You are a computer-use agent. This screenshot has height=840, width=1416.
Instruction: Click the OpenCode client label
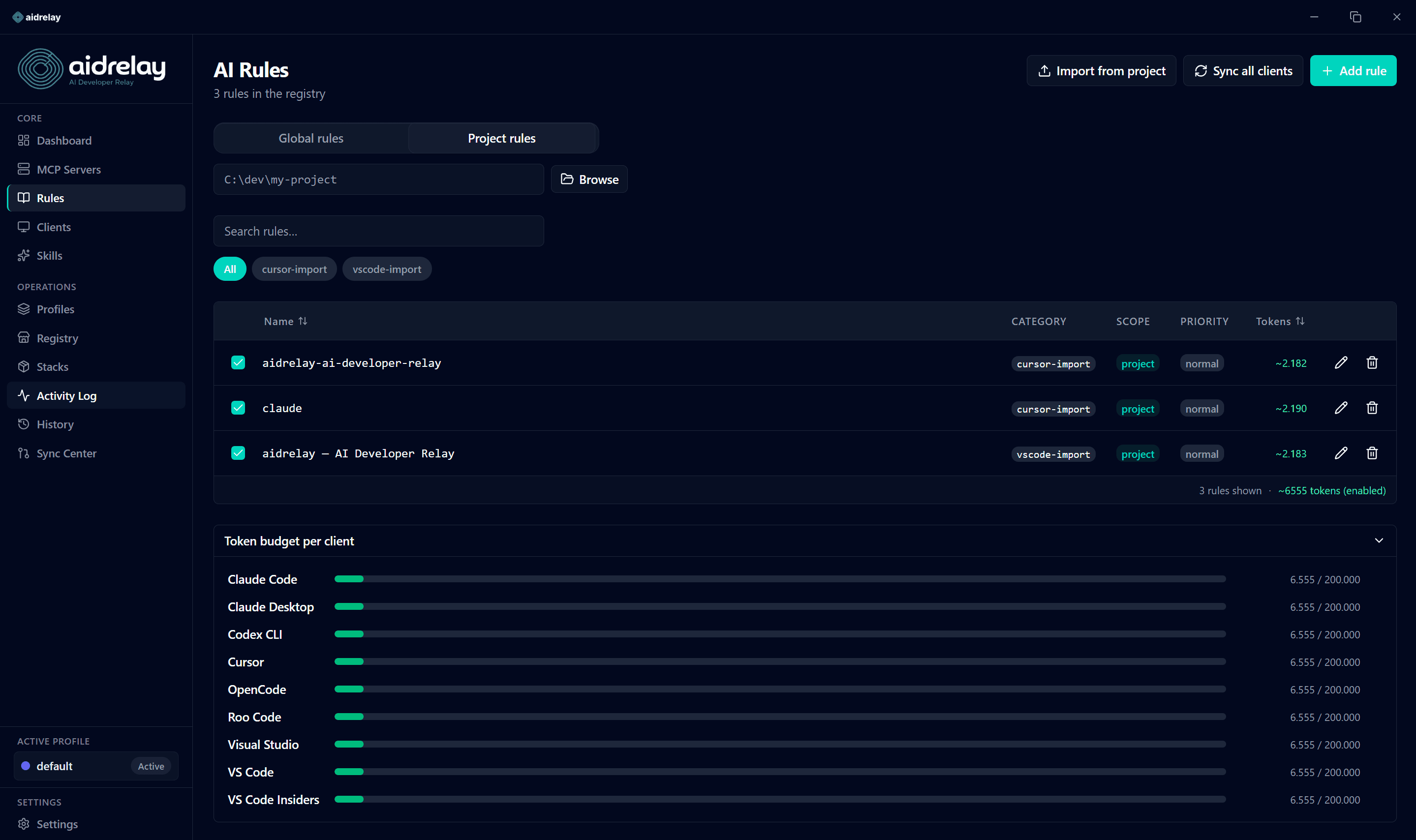click(256, 690)
